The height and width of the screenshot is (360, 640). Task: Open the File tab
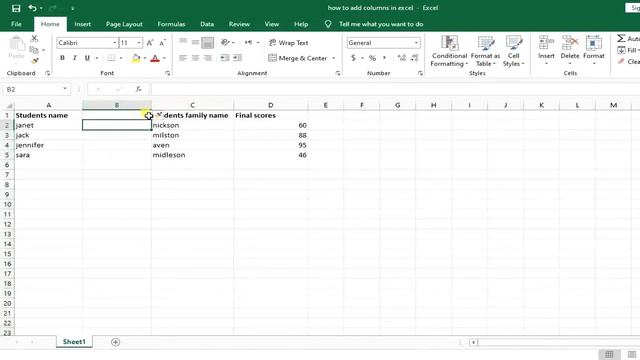pos(16,24)
